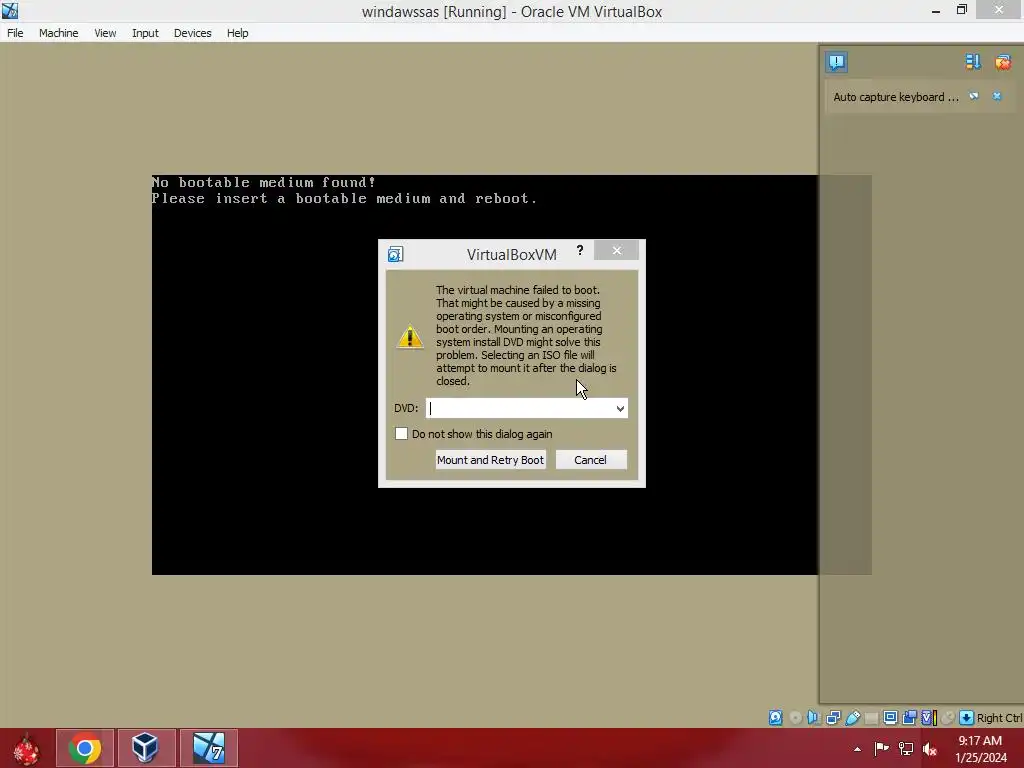
Task: Show hidden system tray icons arrow
Action: pos(857,749)
